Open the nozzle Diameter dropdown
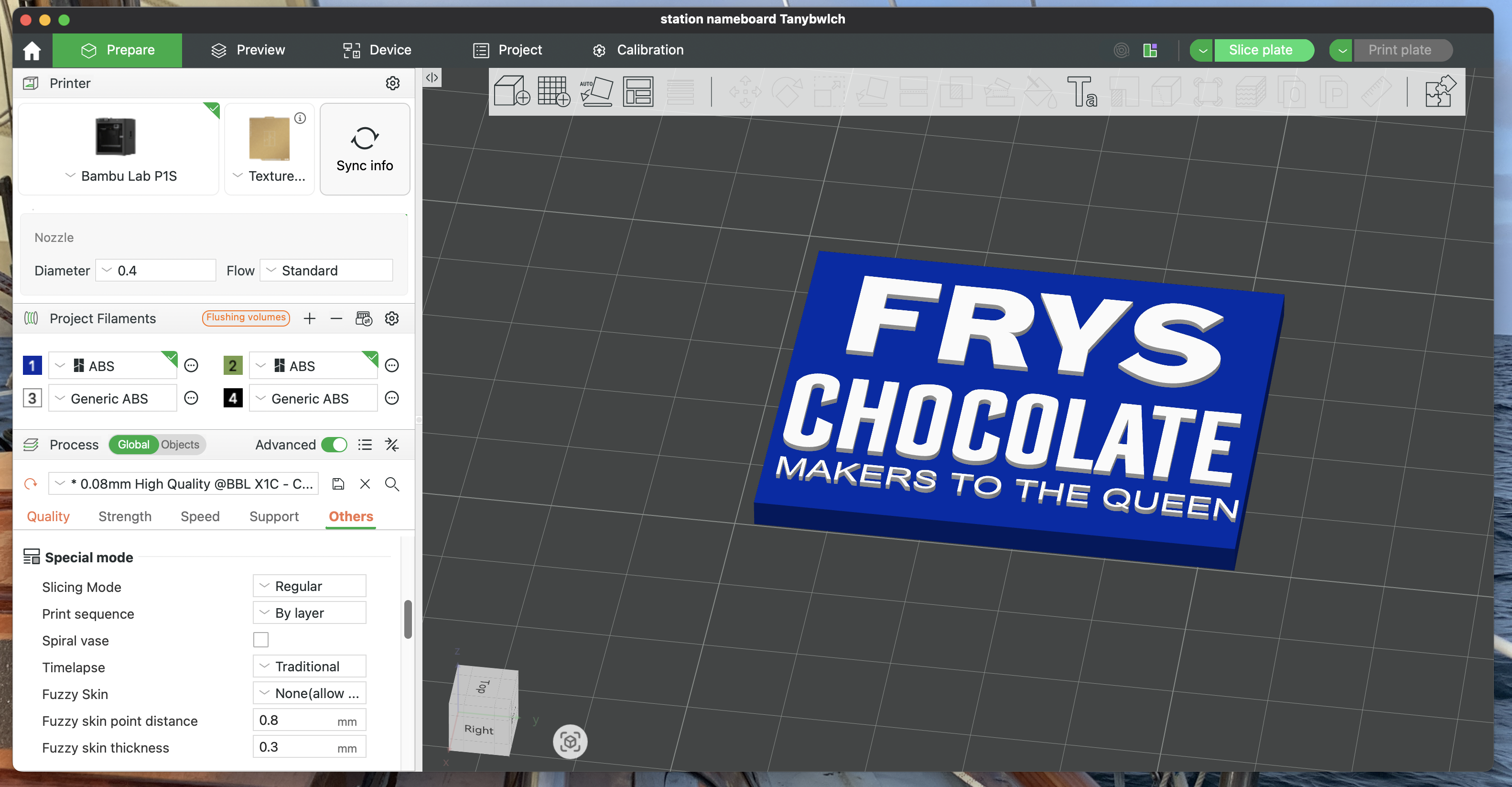This screenshot has height=787, width=1512. [x=155, y=270]
